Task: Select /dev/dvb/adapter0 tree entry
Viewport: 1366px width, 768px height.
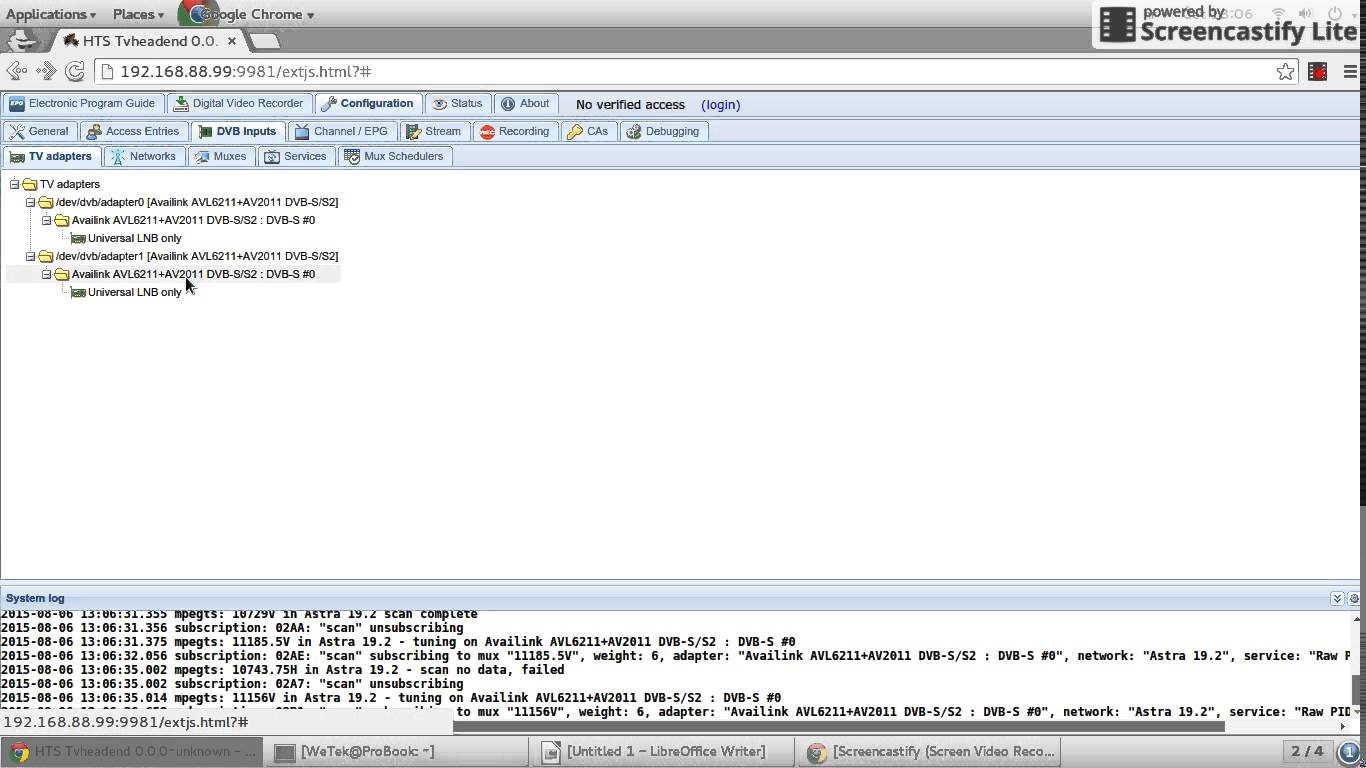Action: click(197, 202)
